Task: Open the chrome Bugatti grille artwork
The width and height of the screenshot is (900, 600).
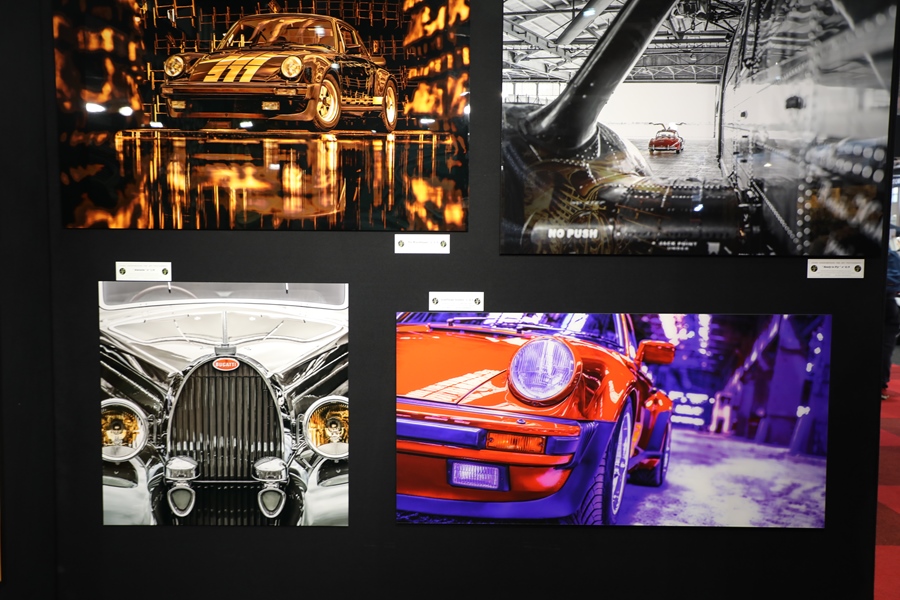Action: tap(224, 403)
